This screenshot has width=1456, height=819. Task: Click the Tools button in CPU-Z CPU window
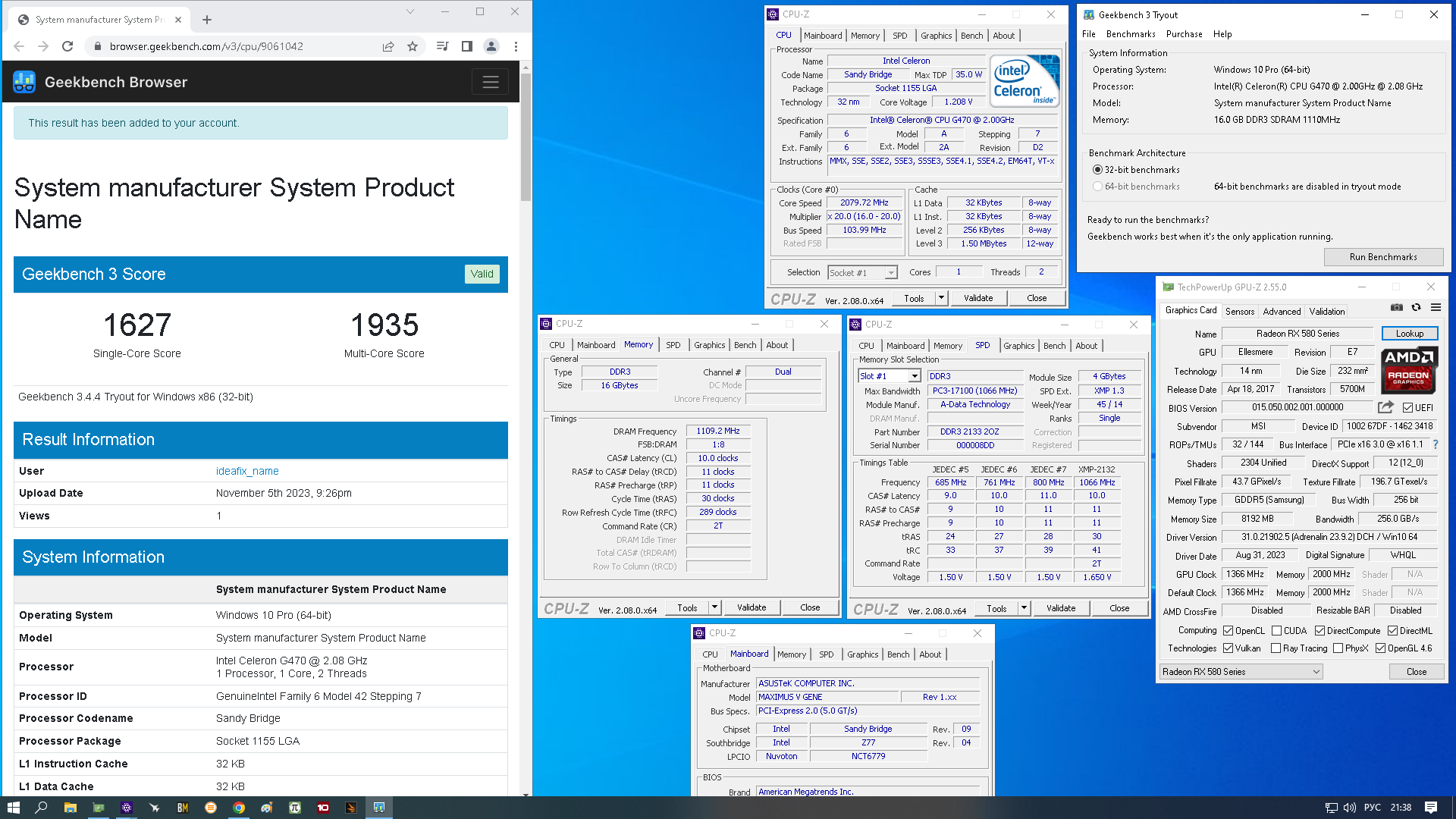(914, 298)
